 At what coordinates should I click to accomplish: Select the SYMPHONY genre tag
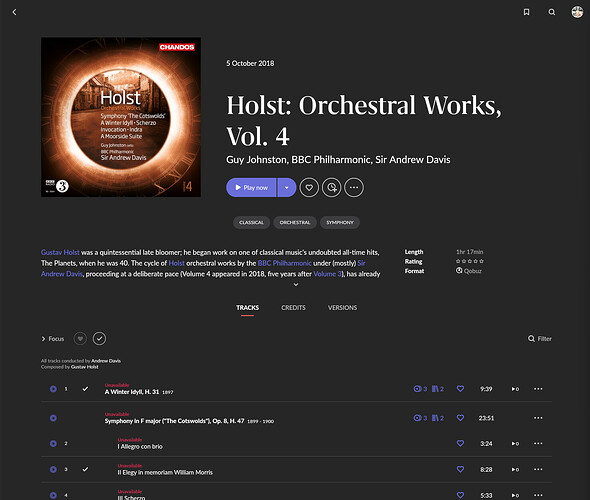340,222
